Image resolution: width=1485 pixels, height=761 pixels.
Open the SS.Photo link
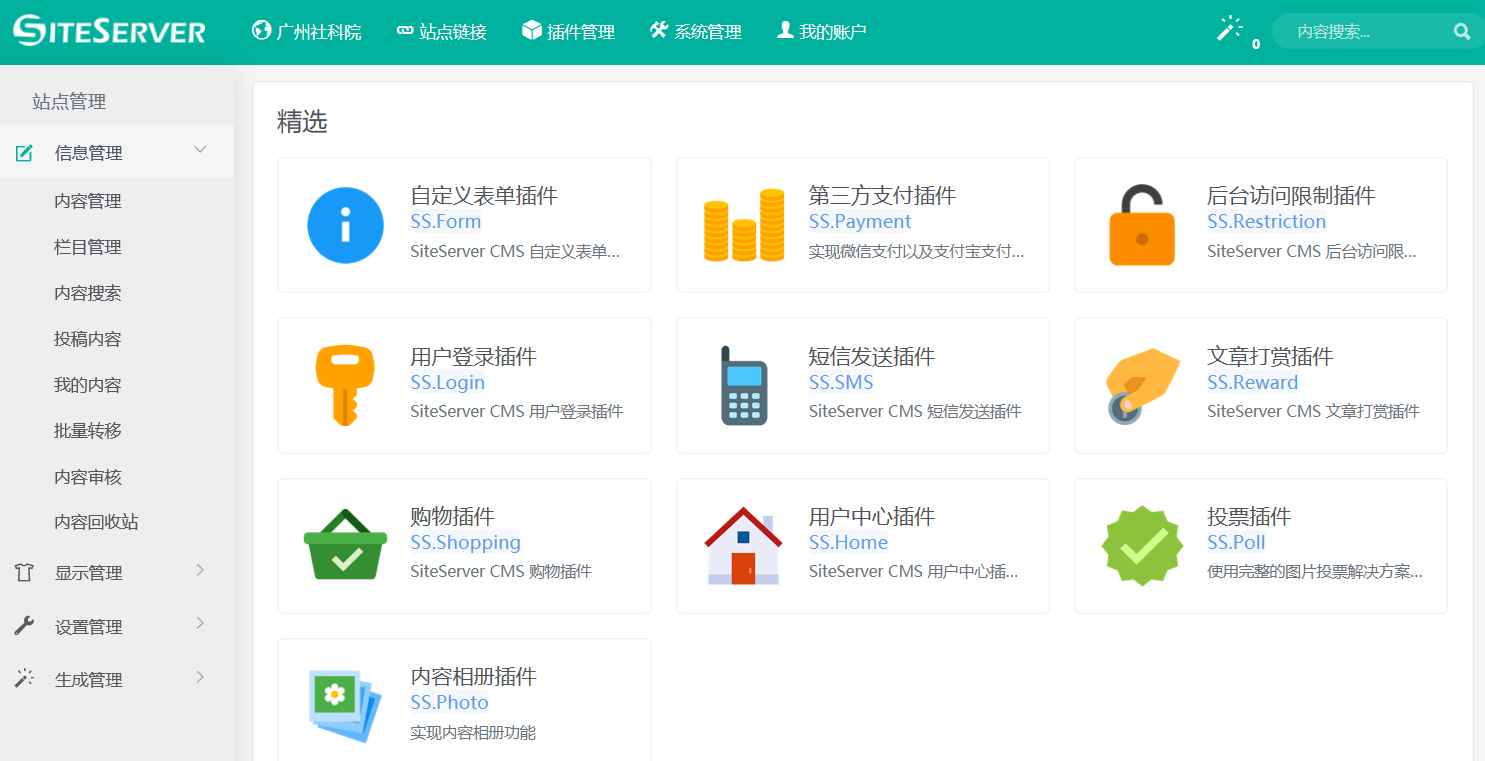tap(449, 703)
